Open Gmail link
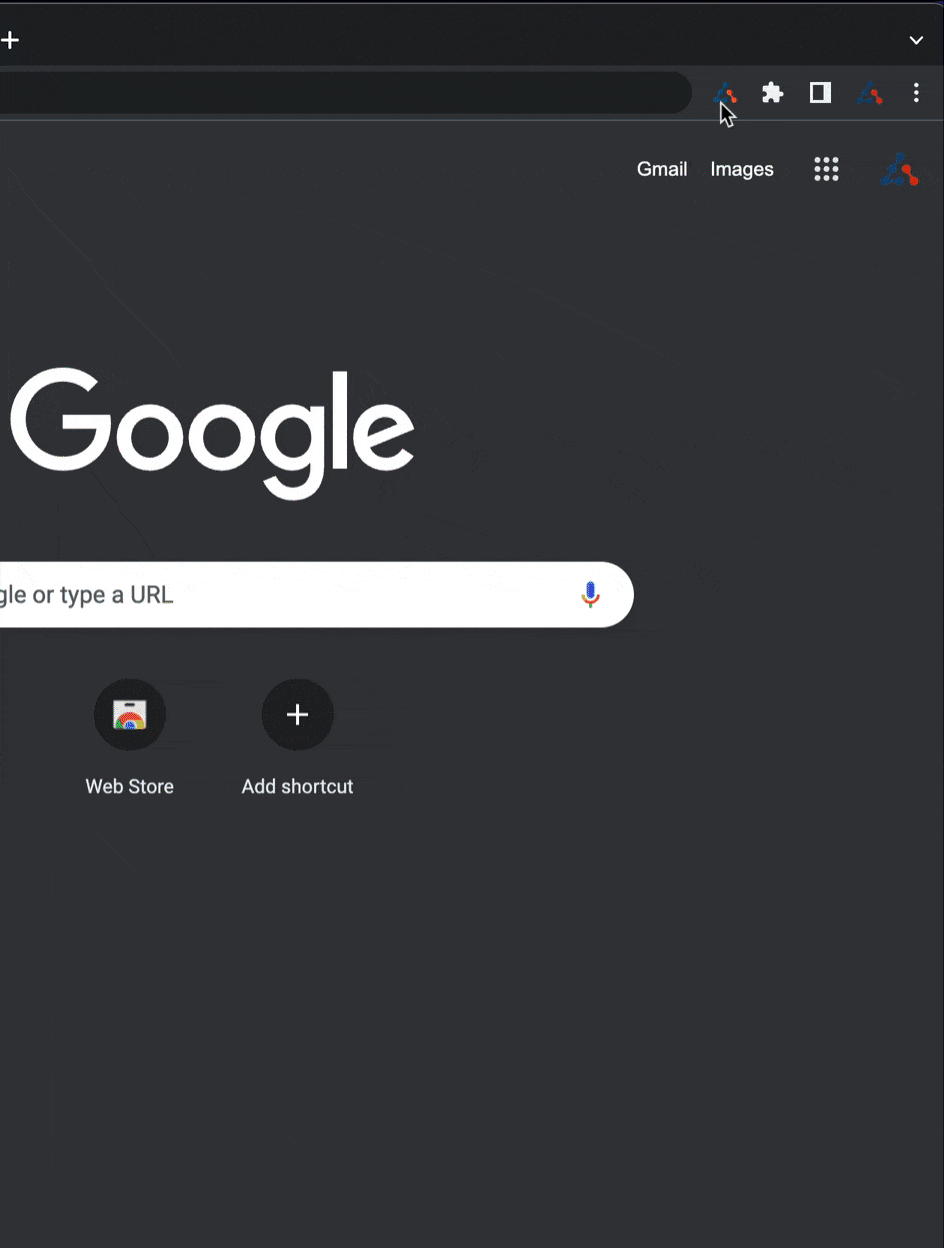 pos(662,169)
